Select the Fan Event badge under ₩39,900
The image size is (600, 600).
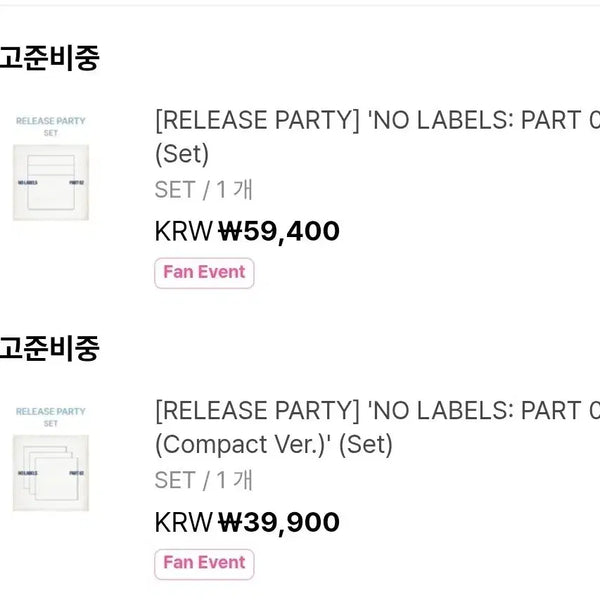click(204, 564)
